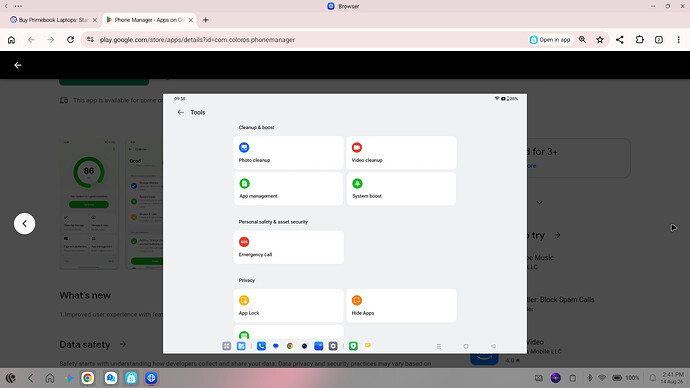
Task: Open site information icon in address bar
Action: coord(90,40)
